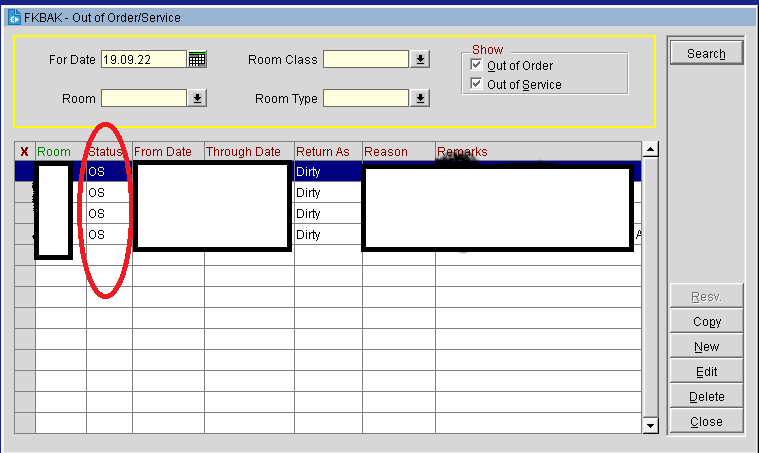The height and width of the screenshot is (453, 759).
Task: Toggle the Out of Order checkbox
Action: [x=477, y=66]
